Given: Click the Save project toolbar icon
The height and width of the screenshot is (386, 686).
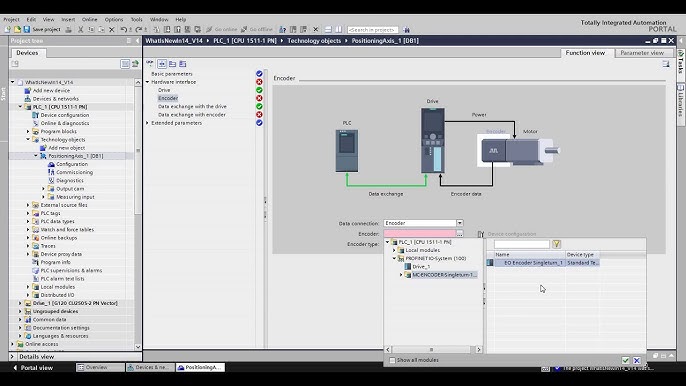Looking at the screenshot, I should click(27, 29).
